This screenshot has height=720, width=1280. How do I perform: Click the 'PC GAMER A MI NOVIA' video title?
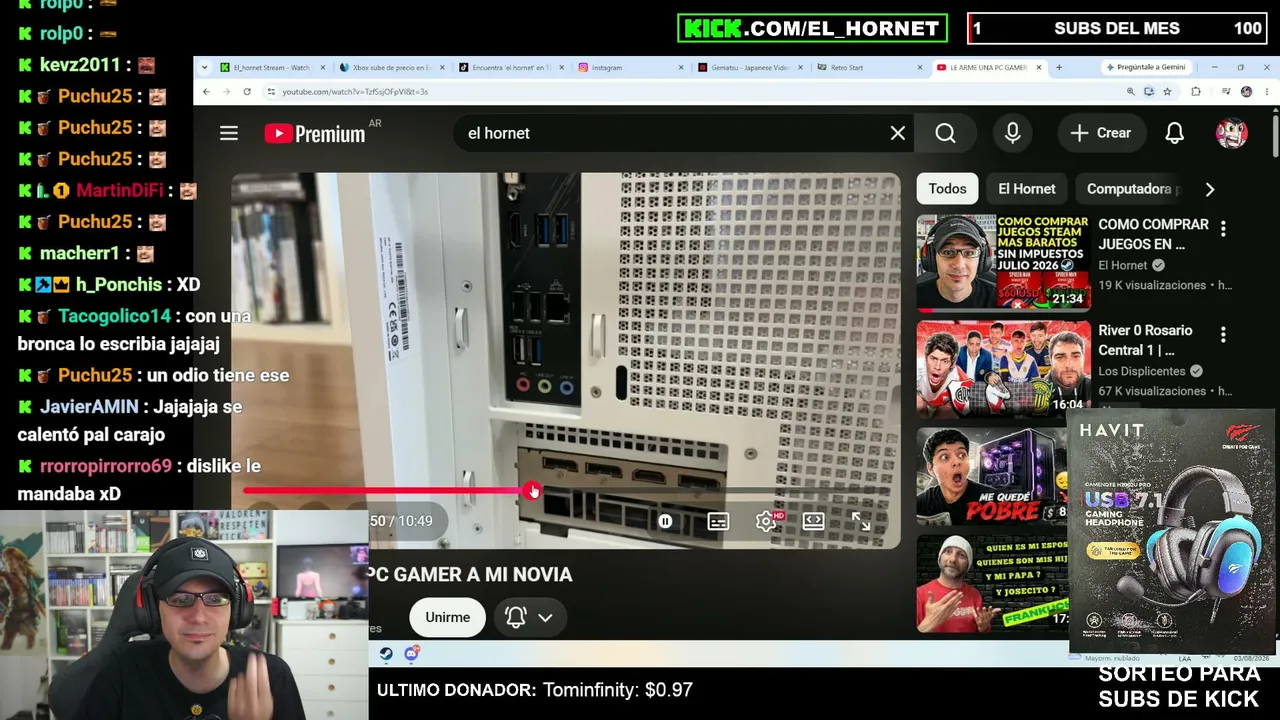pos(470,575)
